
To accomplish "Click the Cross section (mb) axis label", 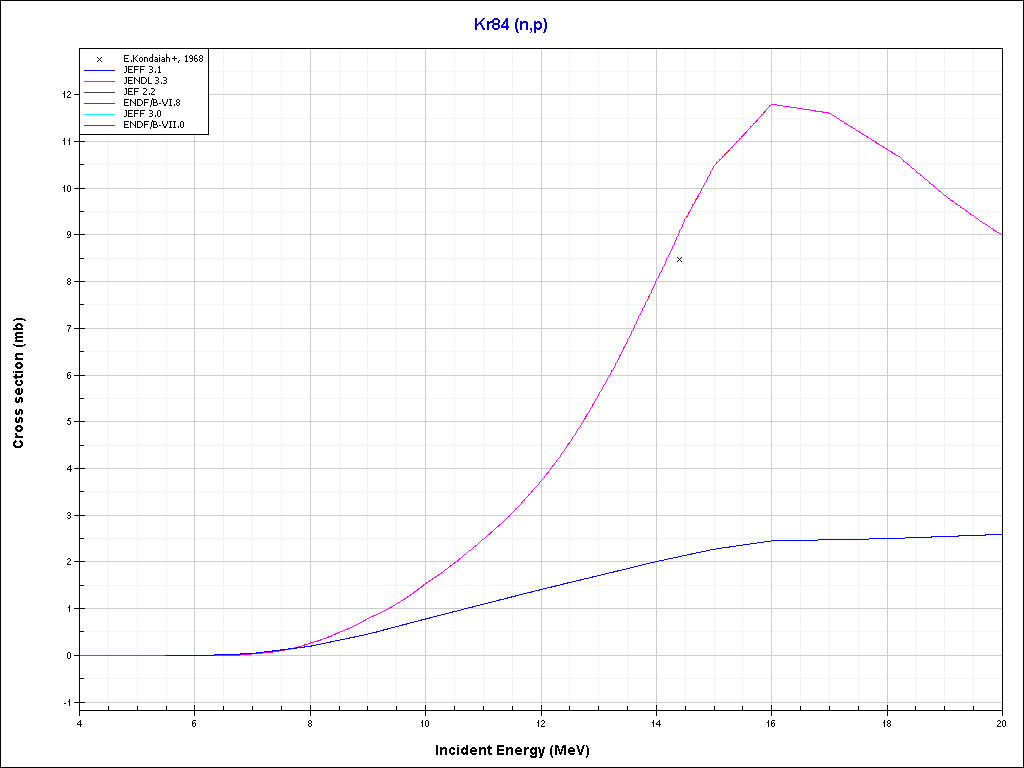I will (19, 383).
